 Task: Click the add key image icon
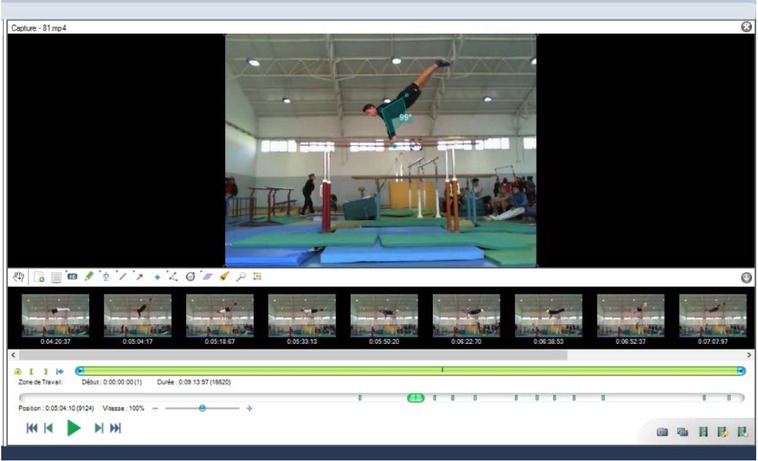39,276
